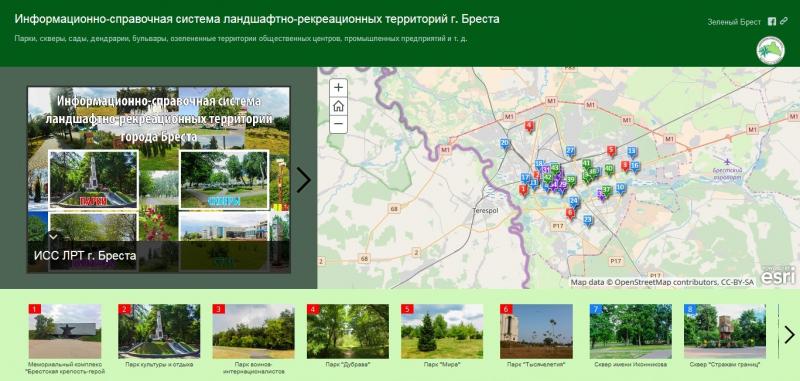Click the OpenStreetMap contributors attribution text
800x381 pixels.
[662, 282]
